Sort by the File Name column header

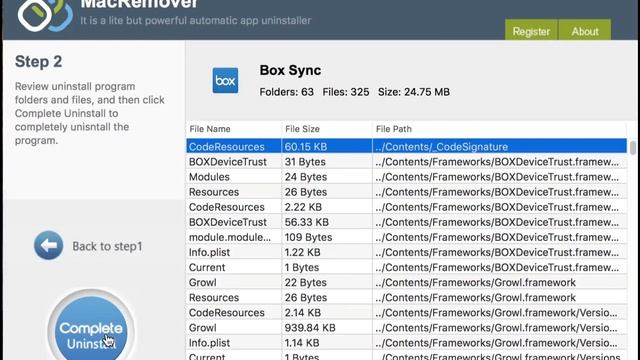click(233, 129)
